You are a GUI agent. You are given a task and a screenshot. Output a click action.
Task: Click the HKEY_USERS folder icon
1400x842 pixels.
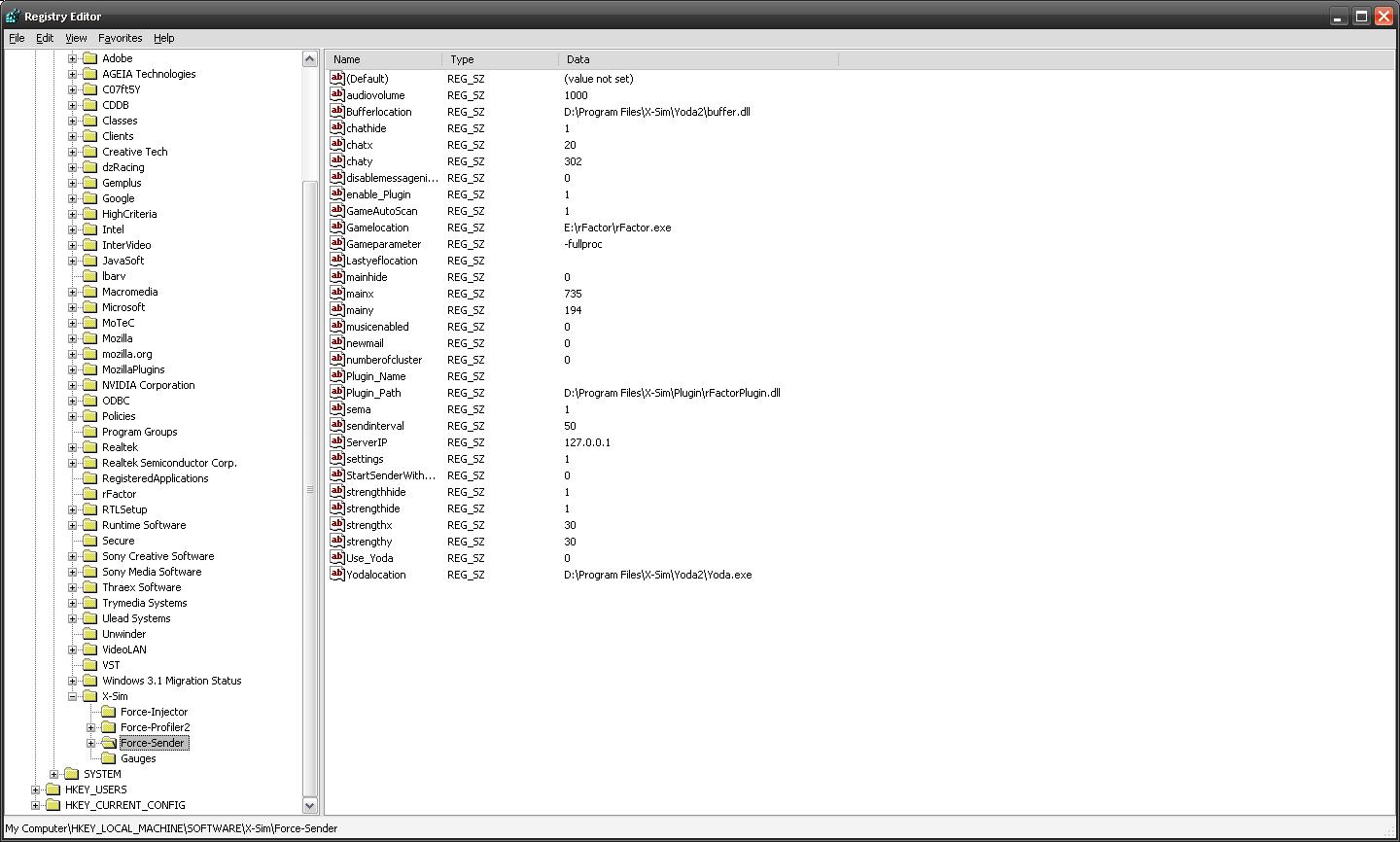pyautogui.click(x=52, y=789)
